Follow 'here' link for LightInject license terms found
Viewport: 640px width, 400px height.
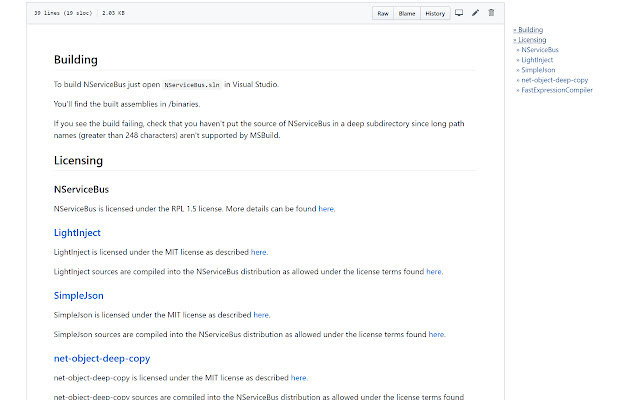pyautogui.click(x=434, y=272)
